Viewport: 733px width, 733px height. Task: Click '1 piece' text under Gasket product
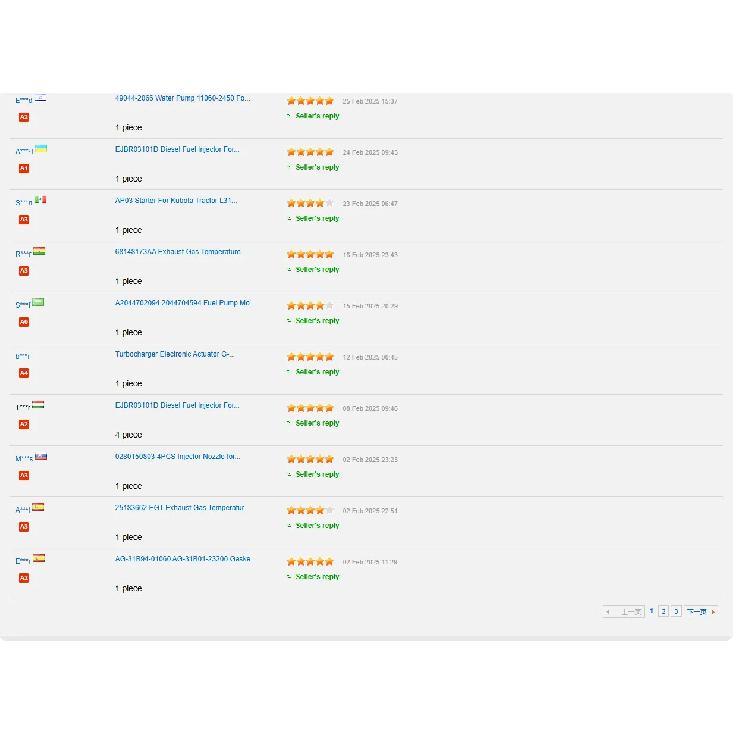pyautogui.click(x=129, y=588)
